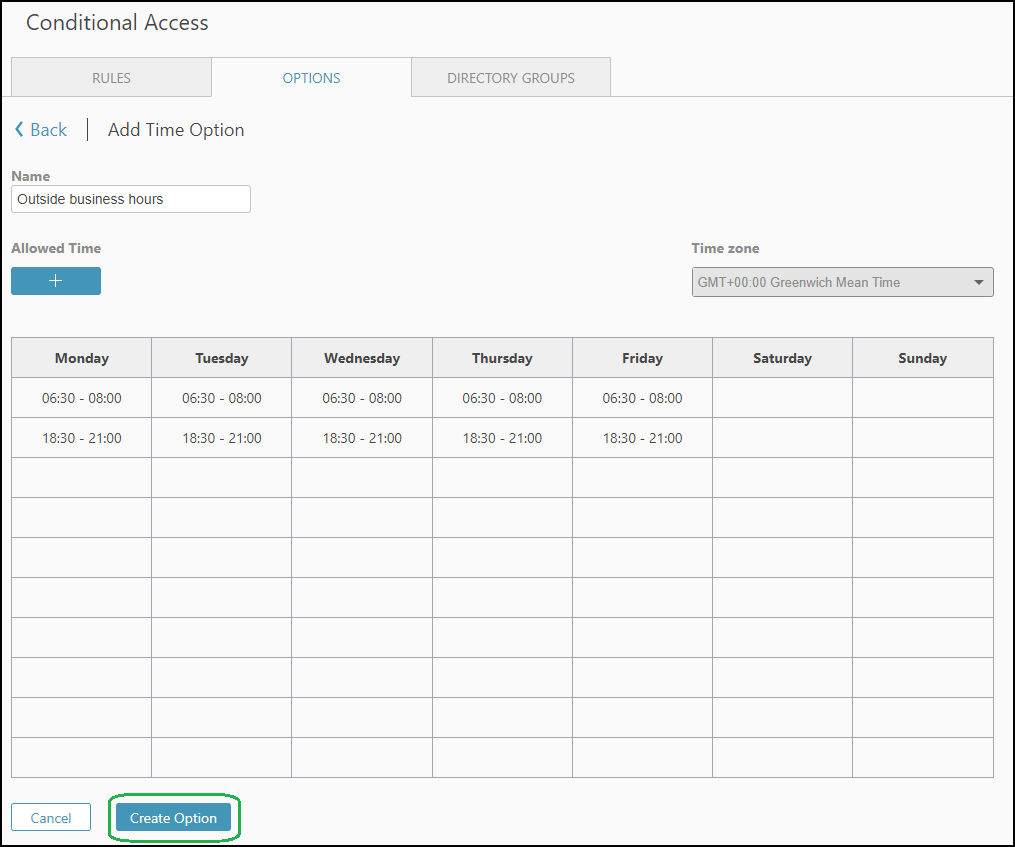Click Tuesday's 18:30 - 21:00 time slot

click(x=221, y=438)
